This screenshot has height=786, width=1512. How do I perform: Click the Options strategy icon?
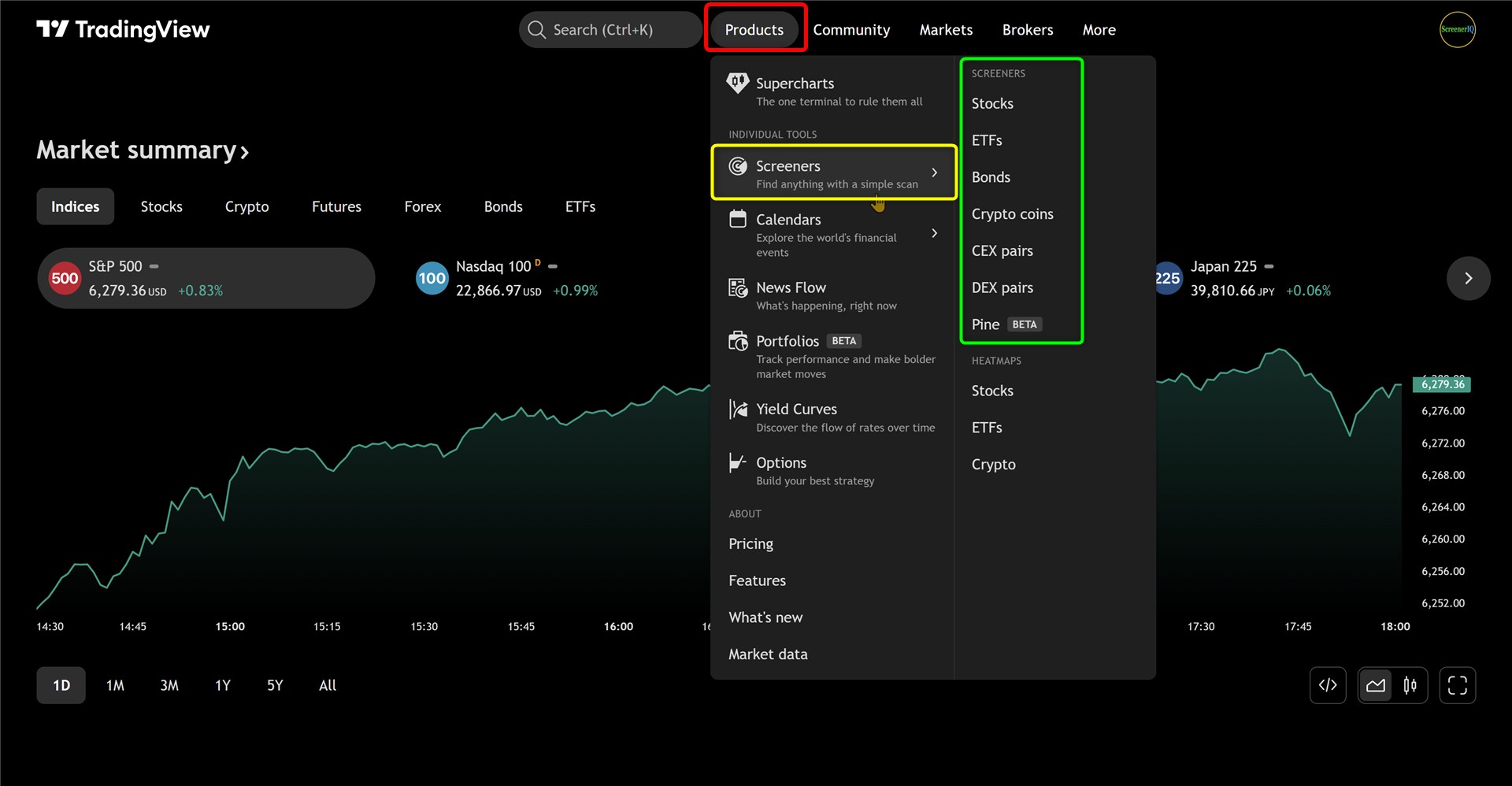738,462
